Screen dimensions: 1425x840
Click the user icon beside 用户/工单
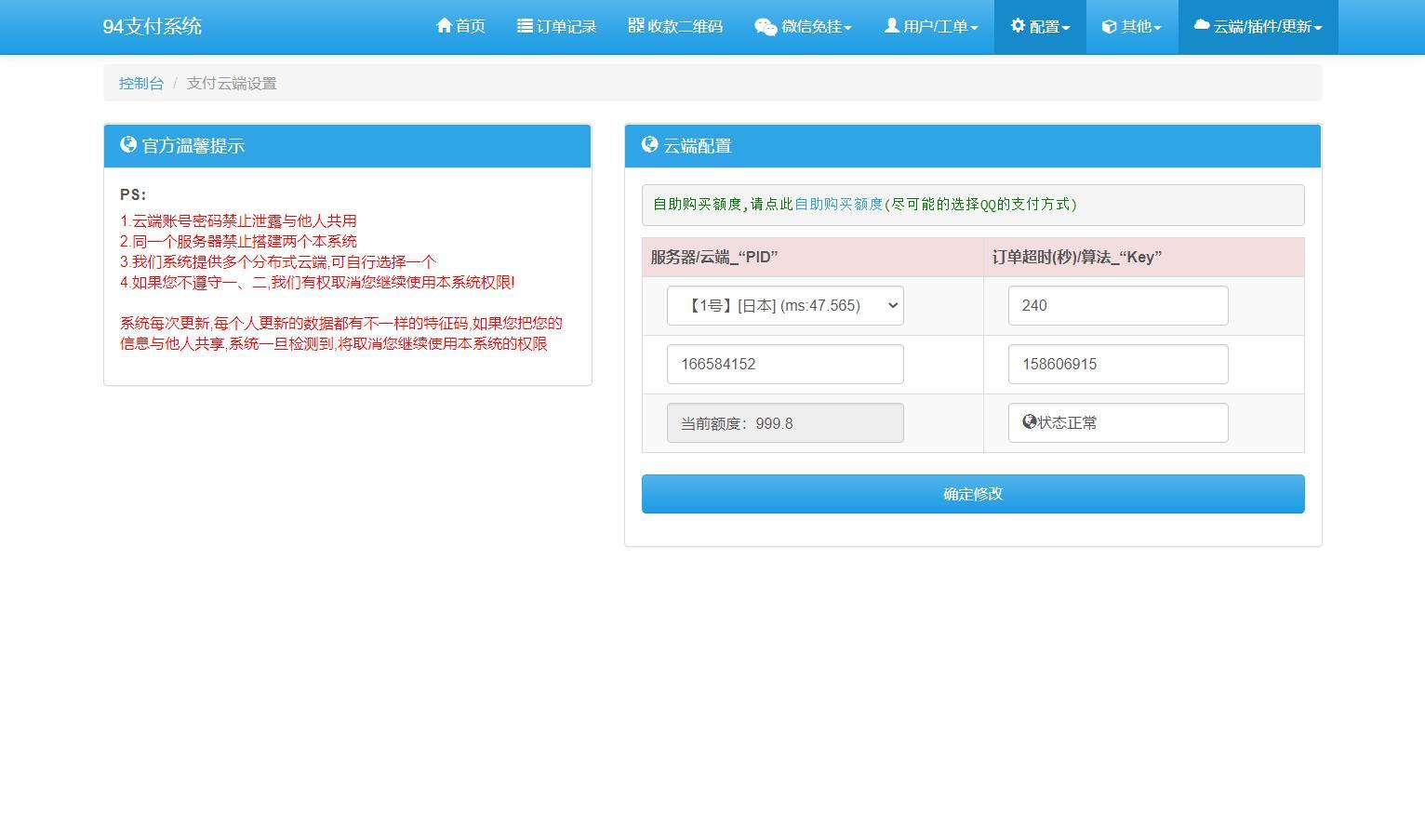(x=891, y=26)
